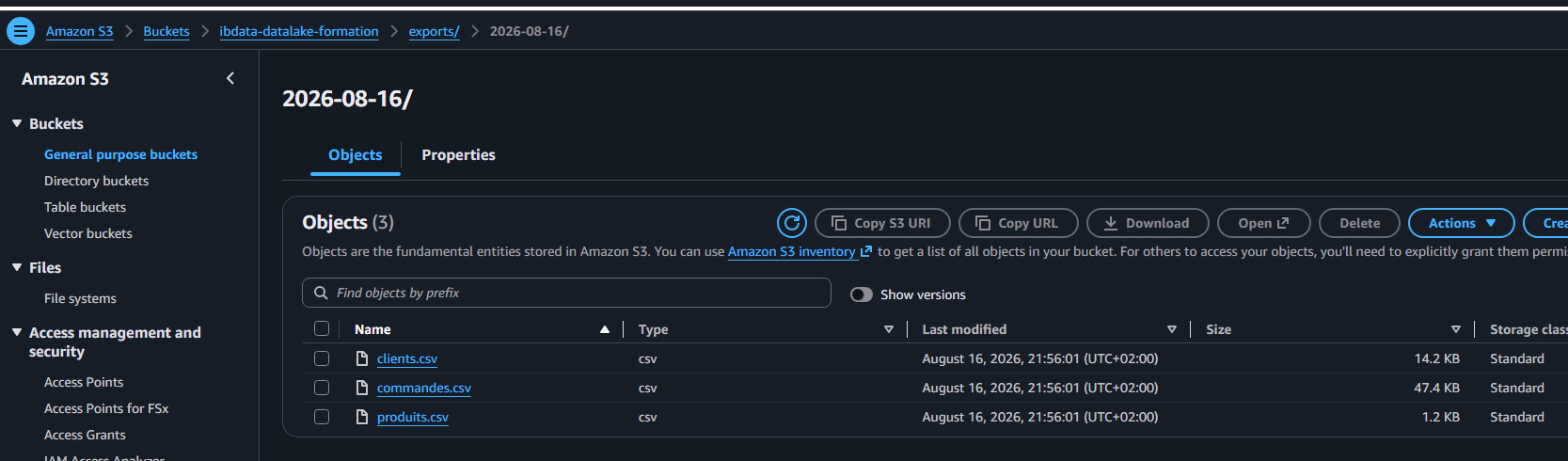Click the 14.2 KB size cell
1568x461 pixels.
[x=1436, y=358]
